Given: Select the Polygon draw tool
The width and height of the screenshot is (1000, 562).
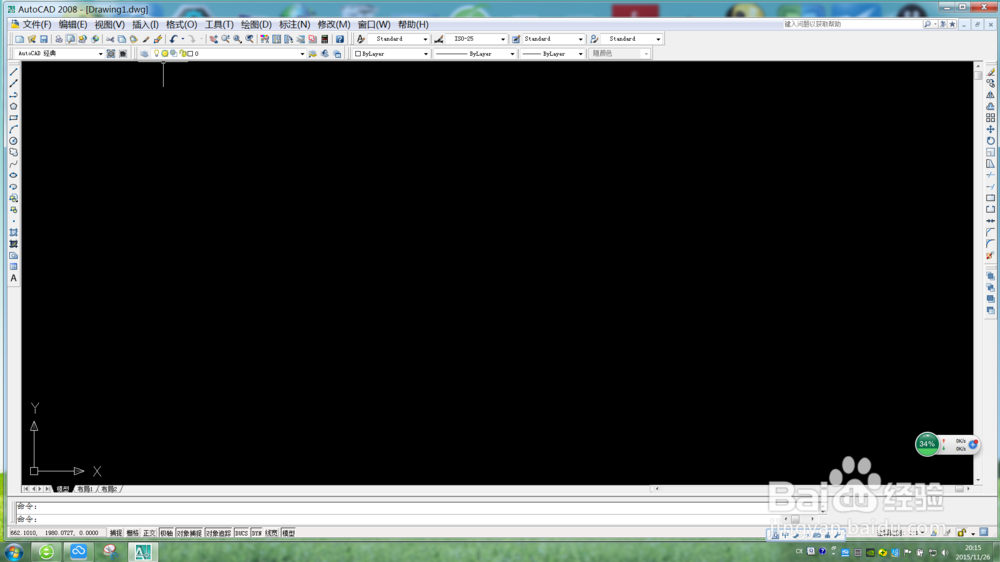Looking at the screenshot, I should click(x=13, y=107).
